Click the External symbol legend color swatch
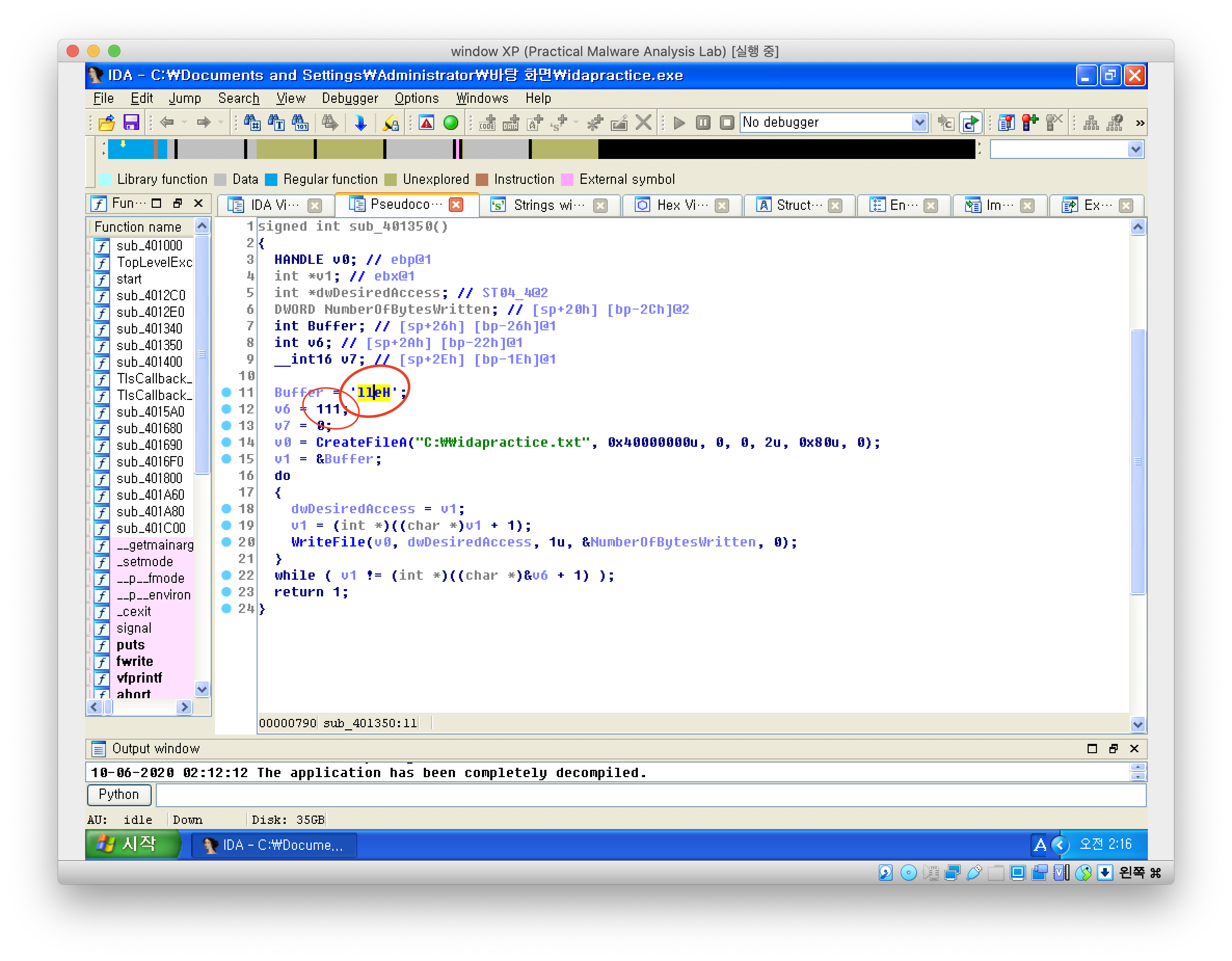The height and width of the screenshot is (961, 1232). click(x=567, y=179)
